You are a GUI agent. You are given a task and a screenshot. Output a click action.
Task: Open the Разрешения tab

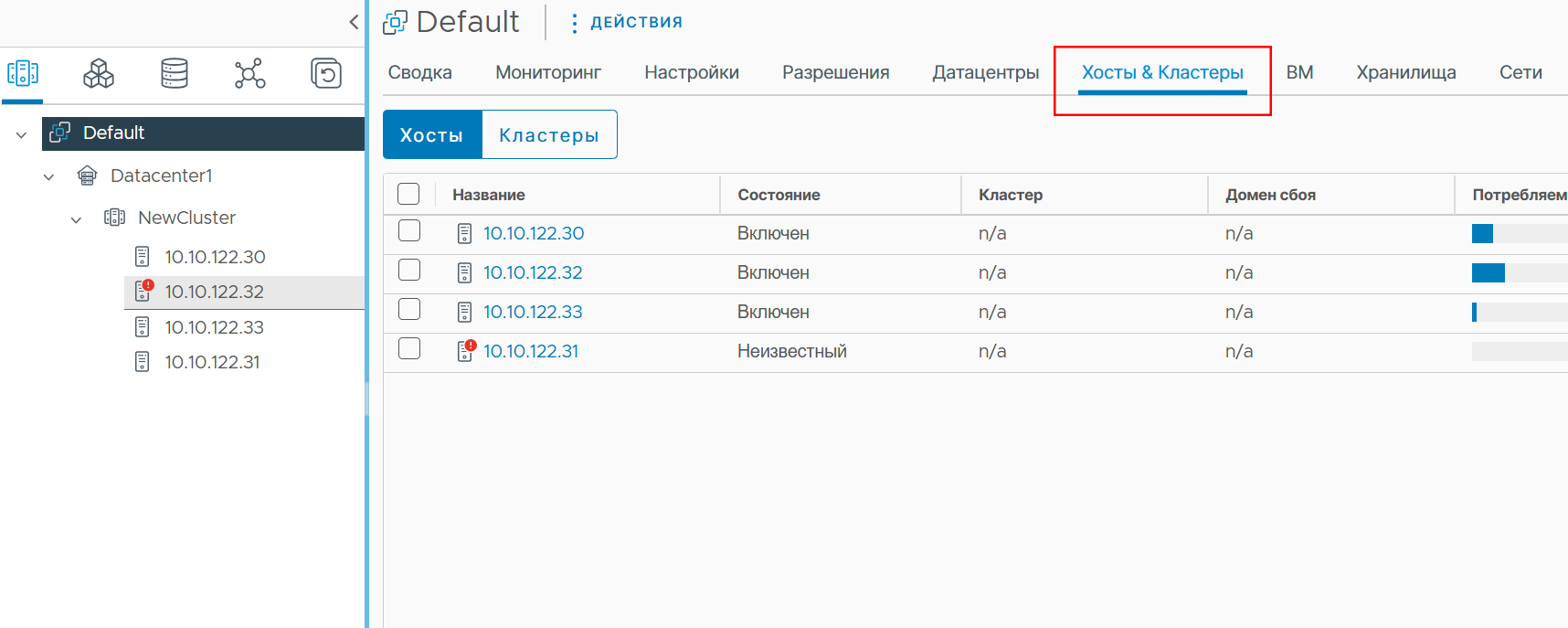pos(836,72)
